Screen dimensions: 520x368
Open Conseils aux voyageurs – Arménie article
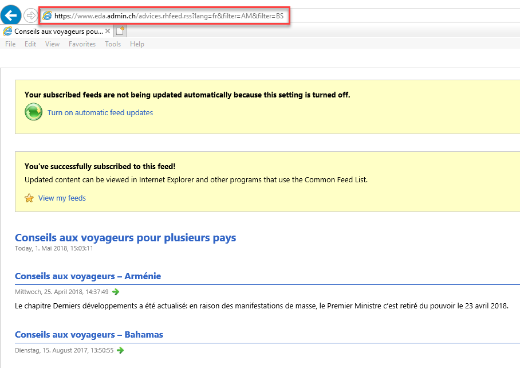click(x=88, y=276)
